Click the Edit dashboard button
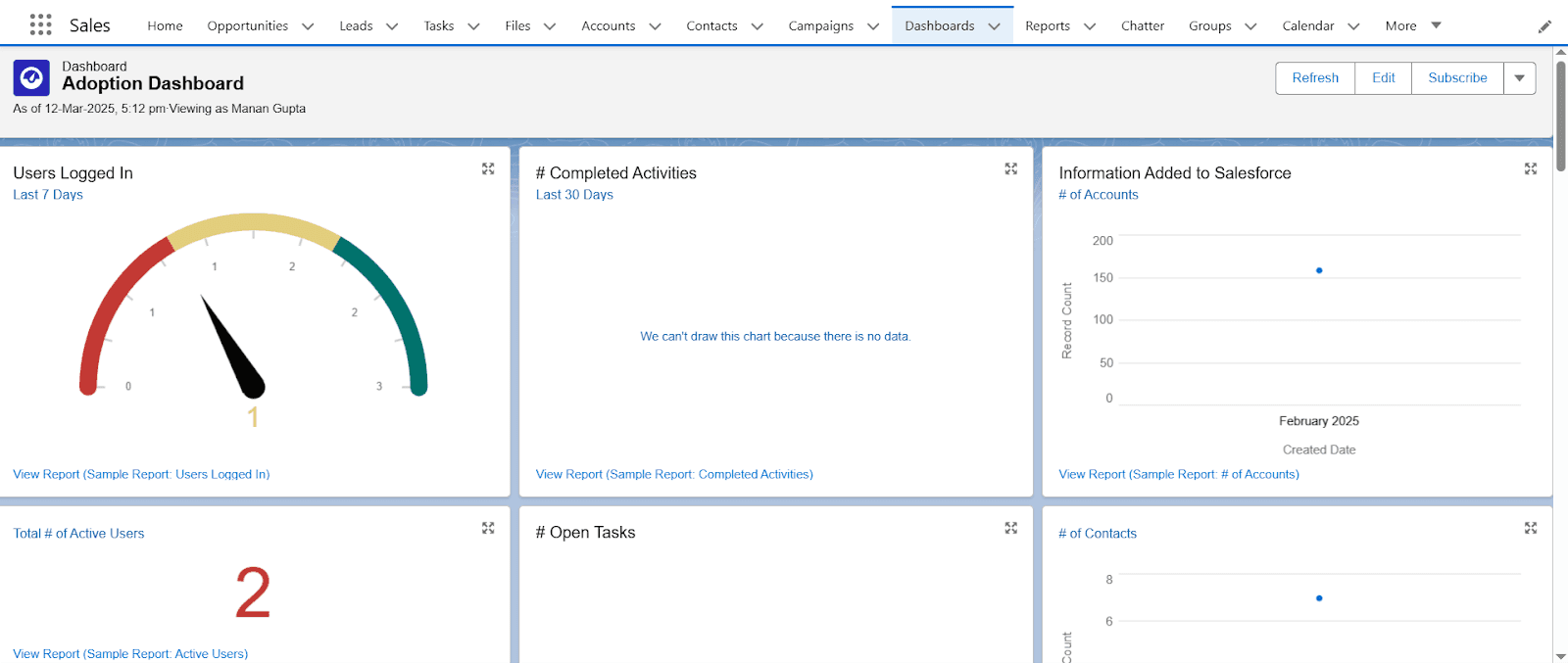This screenshot has width=1568, height=663. point(1384,78)
